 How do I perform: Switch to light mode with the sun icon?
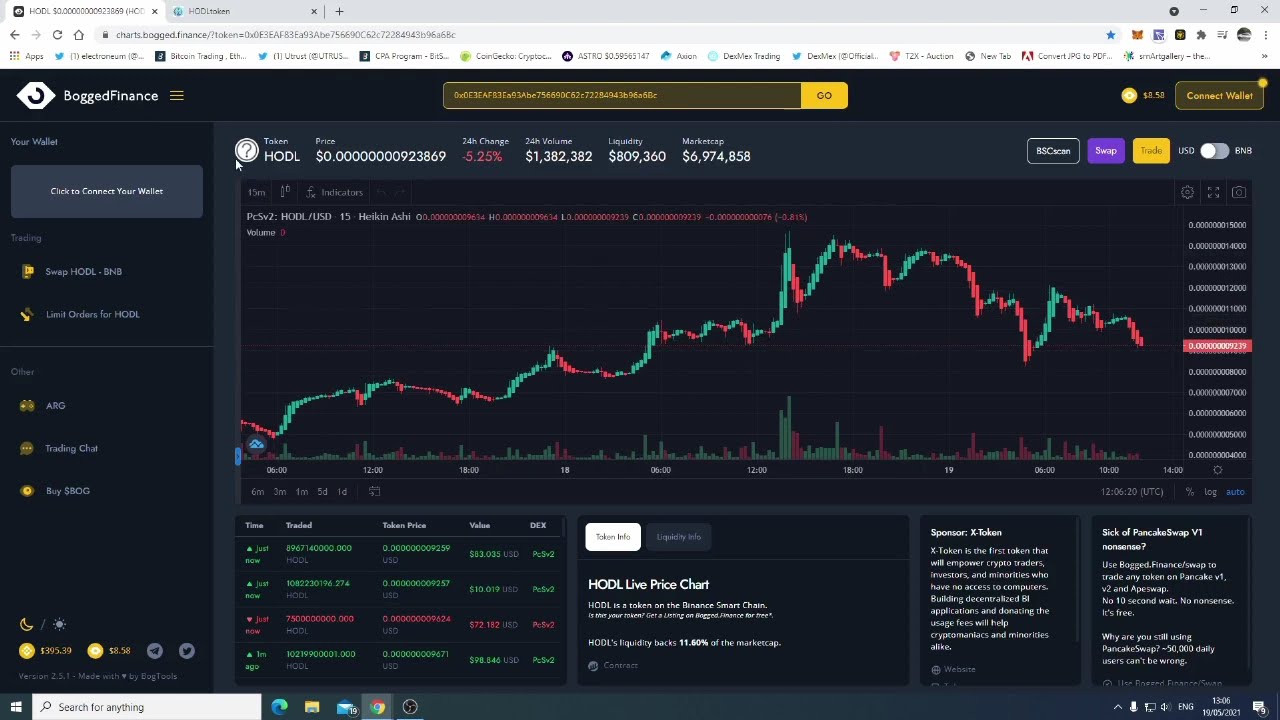(x=59, y=624)
